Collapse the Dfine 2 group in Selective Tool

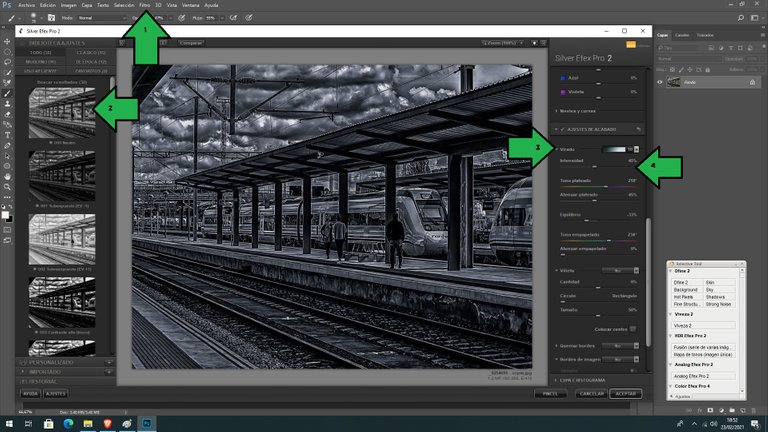671,271
